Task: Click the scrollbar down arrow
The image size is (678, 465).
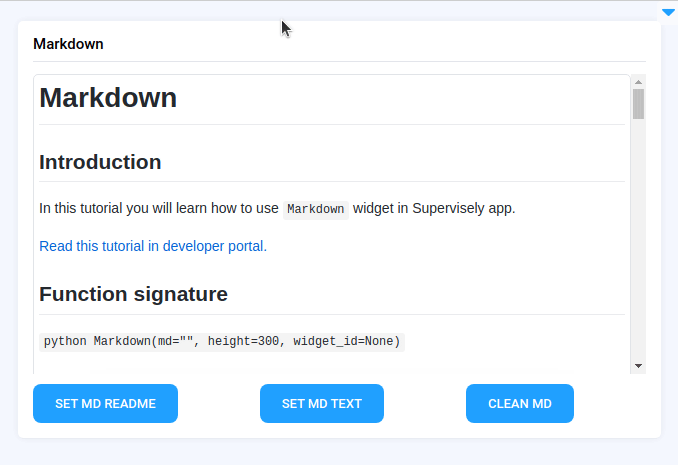Action: click(638, 366)
